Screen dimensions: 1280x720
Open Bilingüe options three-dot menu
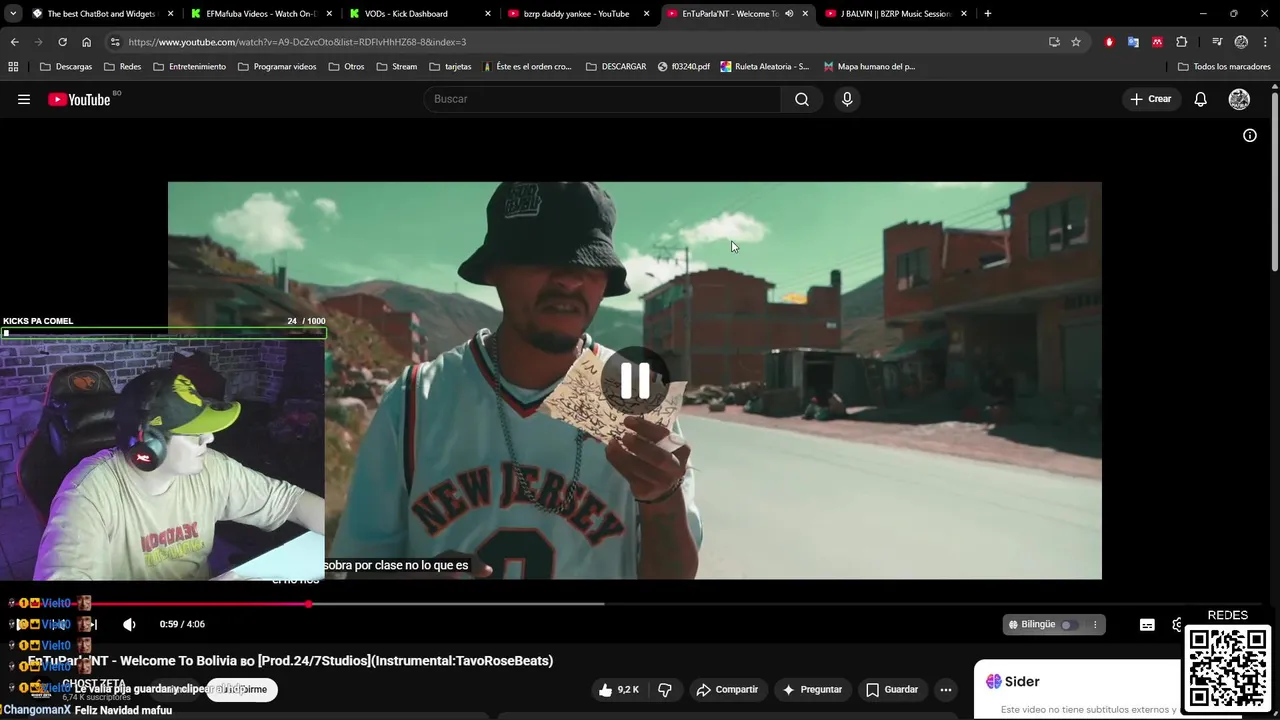pos(1095,624)
